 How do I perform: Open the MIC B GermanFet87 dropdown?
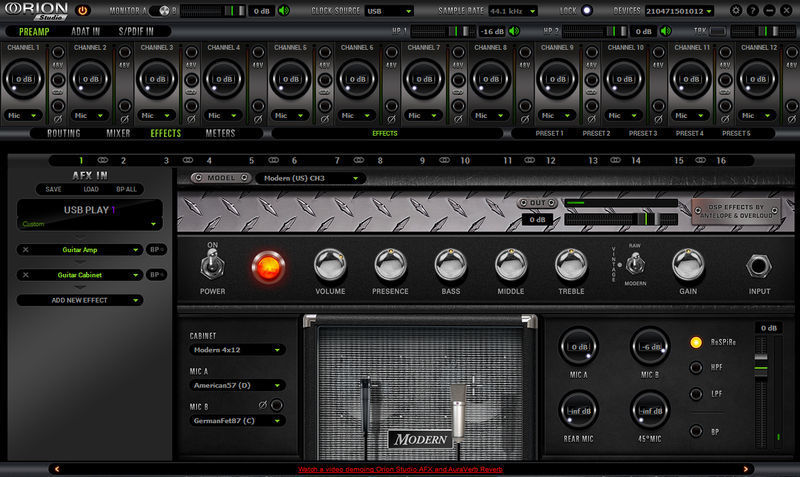pyautogui.click(x=237, y=421)
